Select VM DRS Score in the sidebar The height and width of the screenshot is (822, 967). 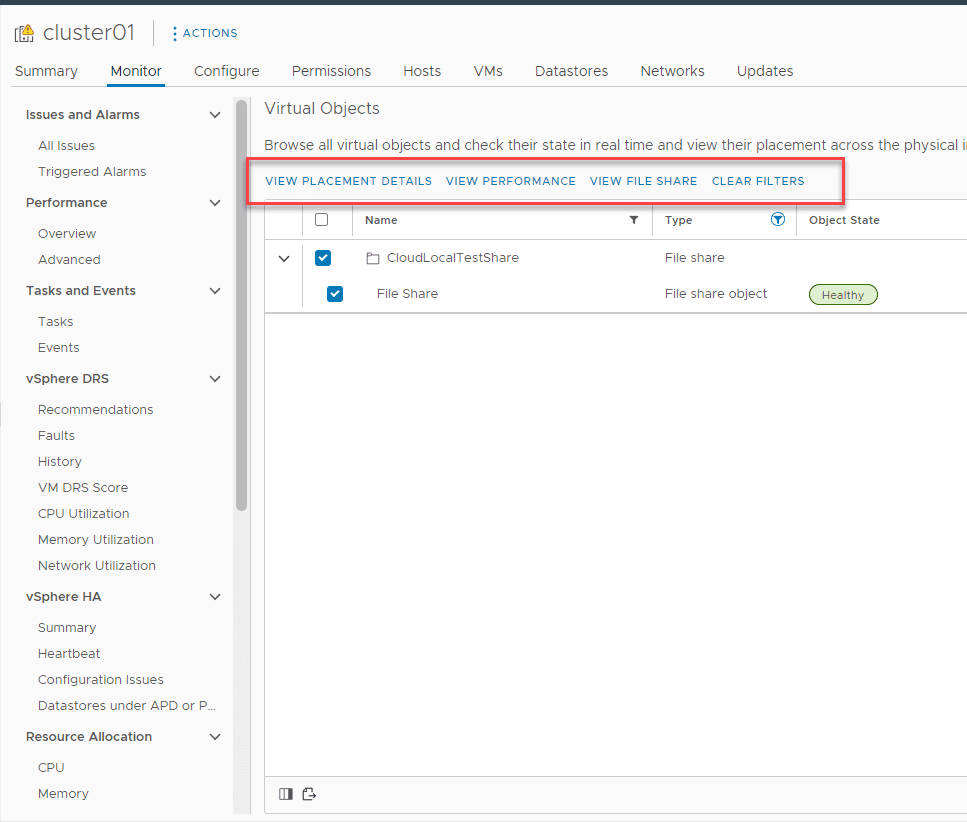coord(83,487)
